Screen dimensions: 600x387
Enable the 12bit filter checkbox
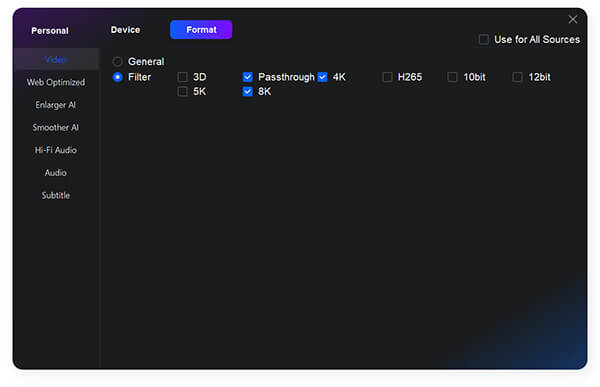tap(517, 77)
